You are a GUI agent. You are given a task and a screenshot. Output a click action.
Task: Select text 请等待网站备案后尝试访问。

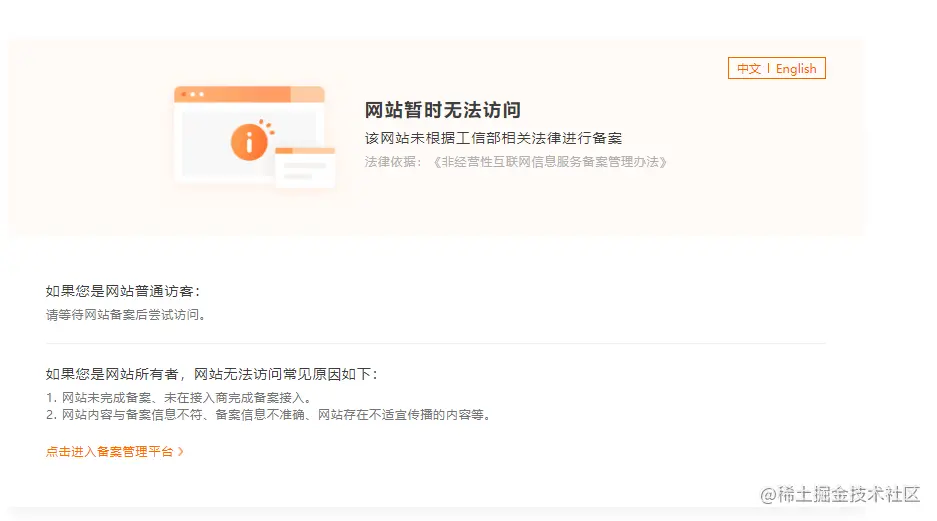point(126,315)
